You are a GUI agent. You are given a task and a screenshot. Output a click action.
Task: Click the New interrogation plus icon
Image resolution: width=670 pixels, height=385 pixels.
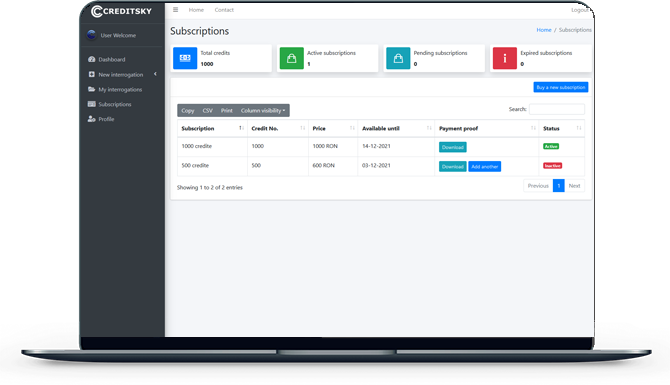91,74
